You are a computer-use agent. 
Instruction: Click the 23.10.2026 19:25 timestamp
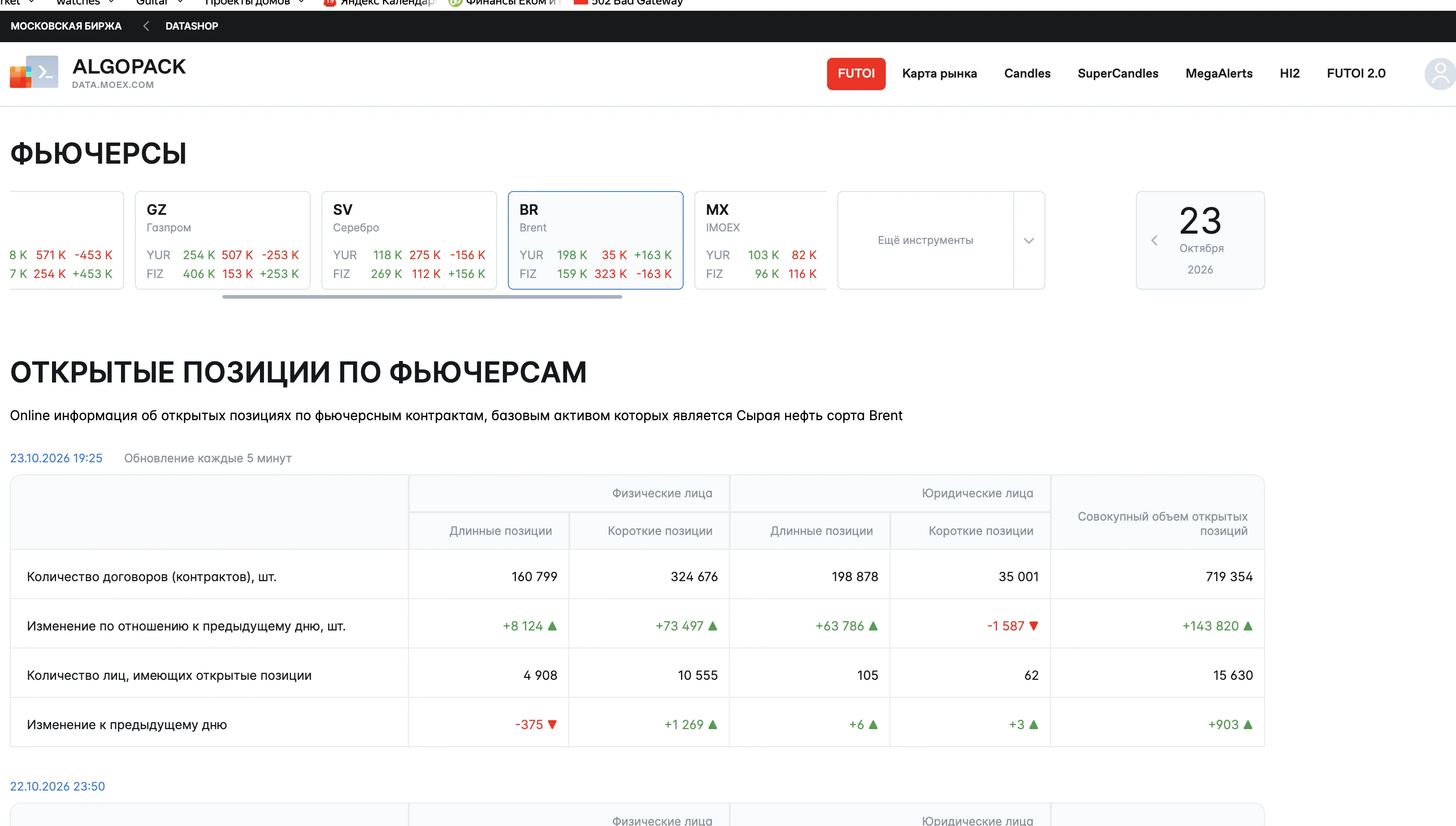coord(56,458)
